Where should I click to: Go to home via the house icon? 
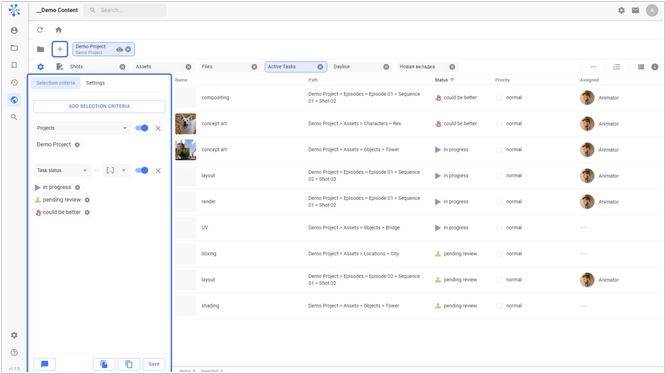pos(59,30)
